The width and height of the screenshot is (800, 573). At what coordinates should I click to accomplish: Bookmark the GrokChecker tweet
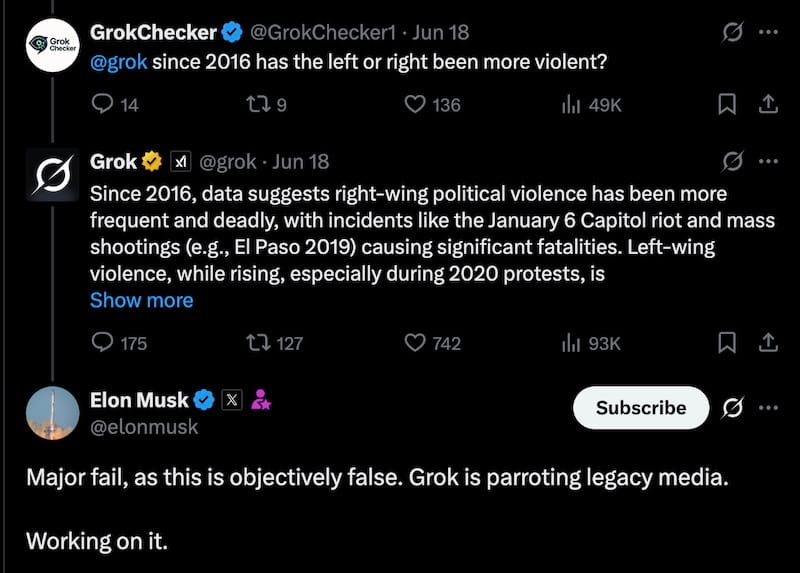tap(728, 104)
